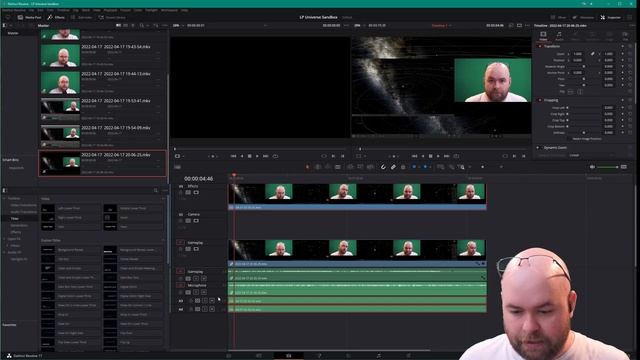Toggle the Metadata panel button
Viewport: 640px width, 360px height.
click(584, 18)
